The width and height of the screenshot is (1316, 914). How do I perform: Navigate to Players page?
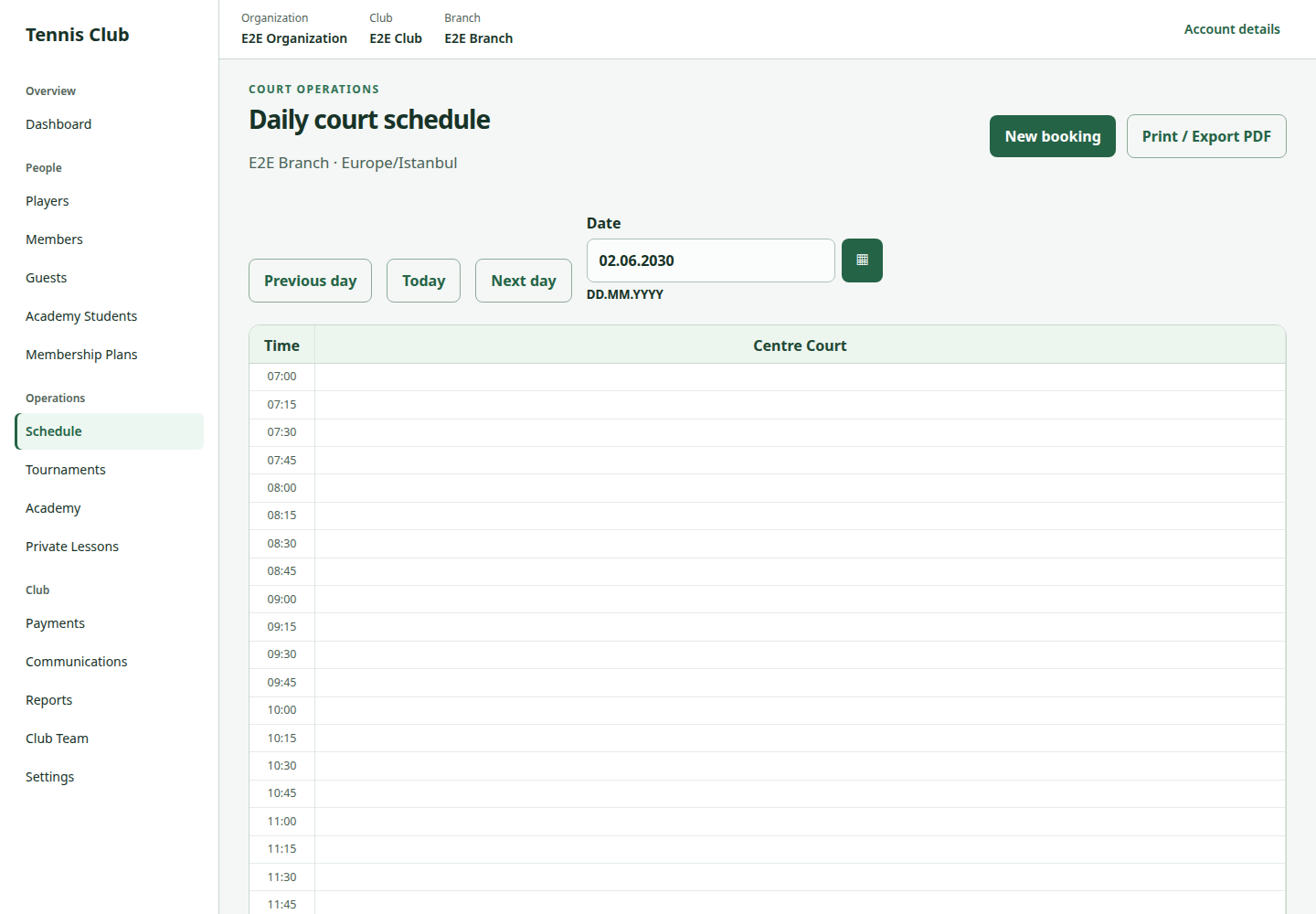[48, 201]
